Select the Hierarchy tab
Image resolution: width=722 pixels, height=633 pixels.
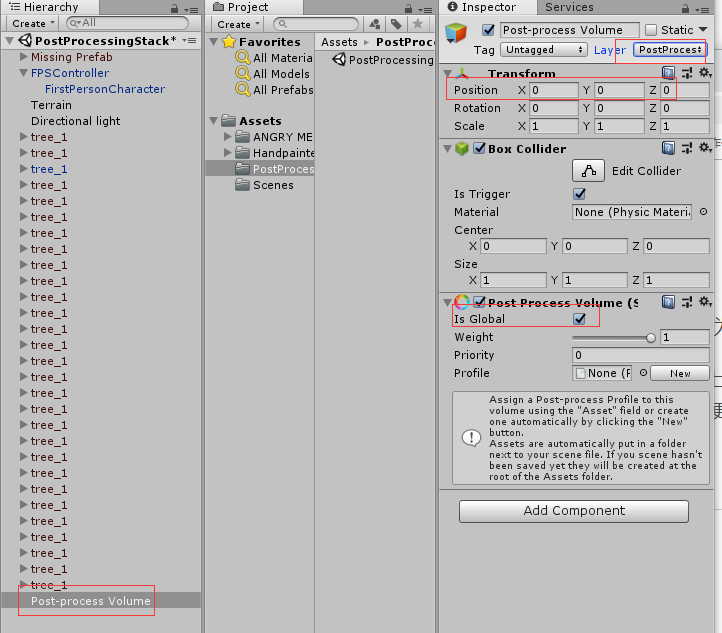pyautogui.click(x=50, y=7)
